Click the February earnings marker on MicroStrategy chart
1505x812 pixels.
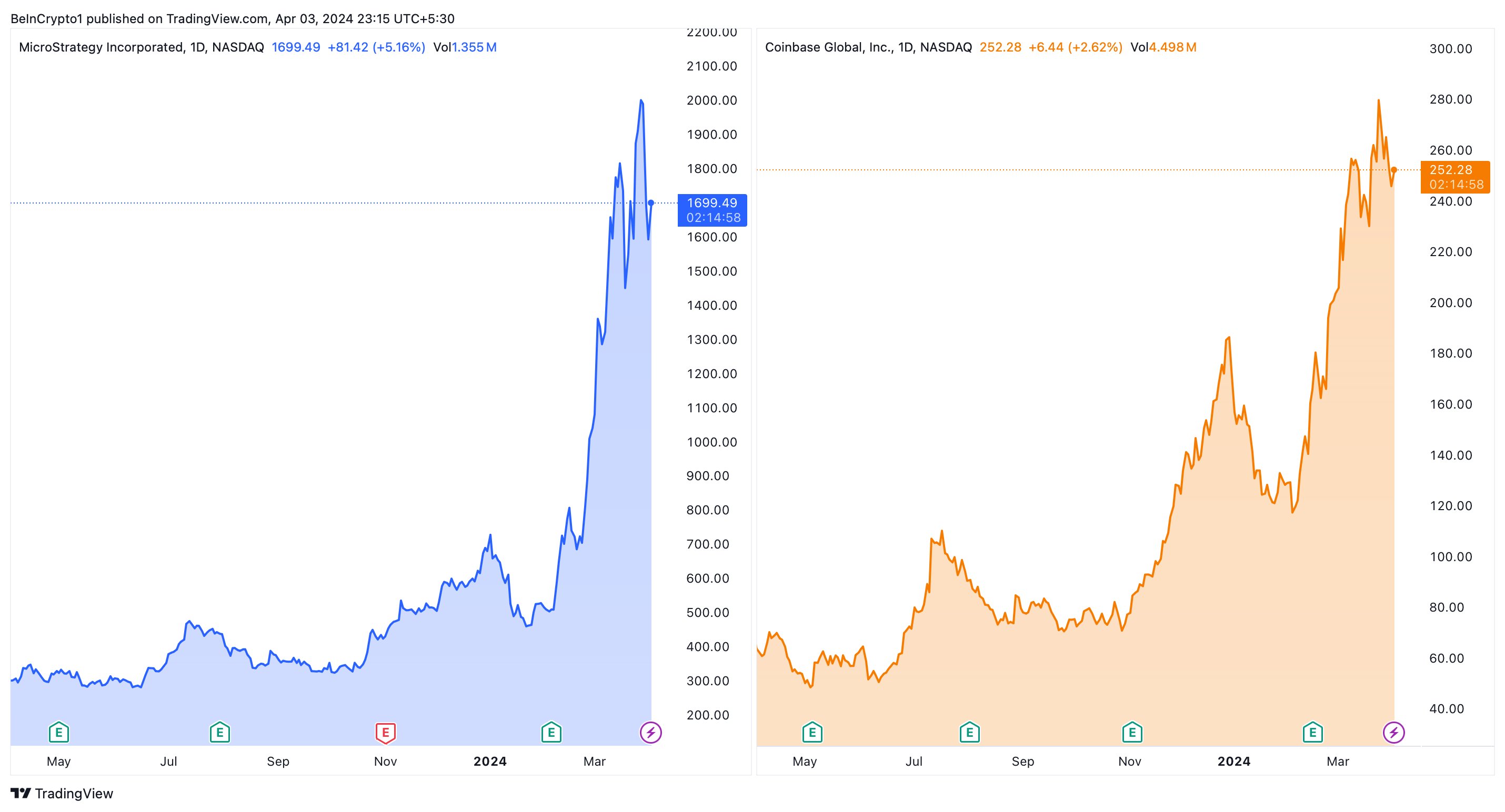coord(551,732)
